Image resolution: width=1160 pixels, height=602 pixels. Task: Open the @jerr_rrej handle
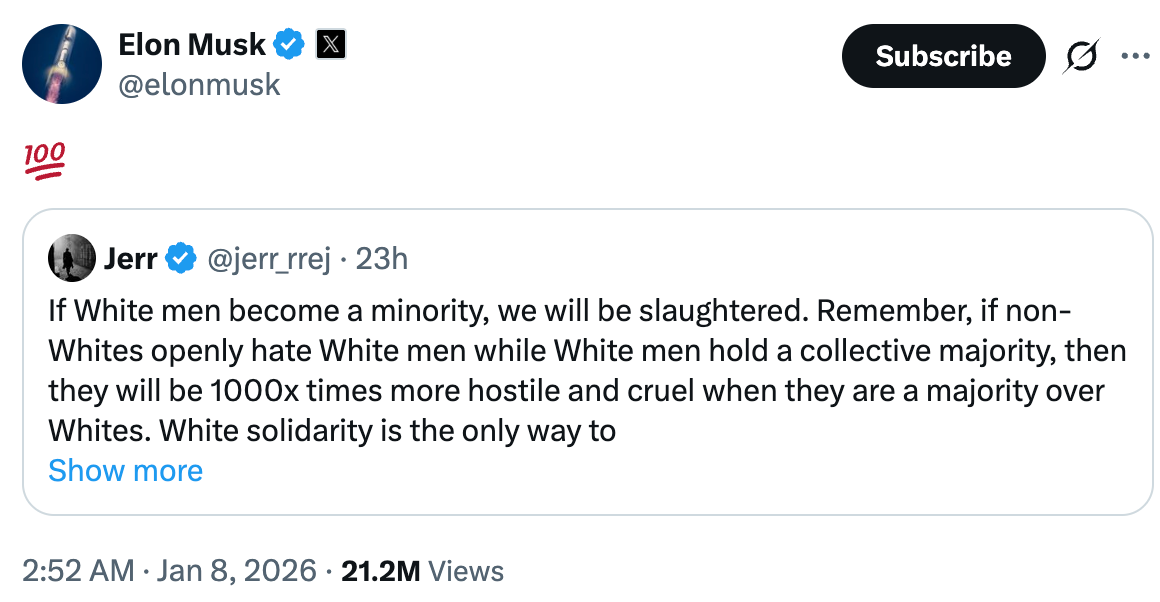point(268,259)
